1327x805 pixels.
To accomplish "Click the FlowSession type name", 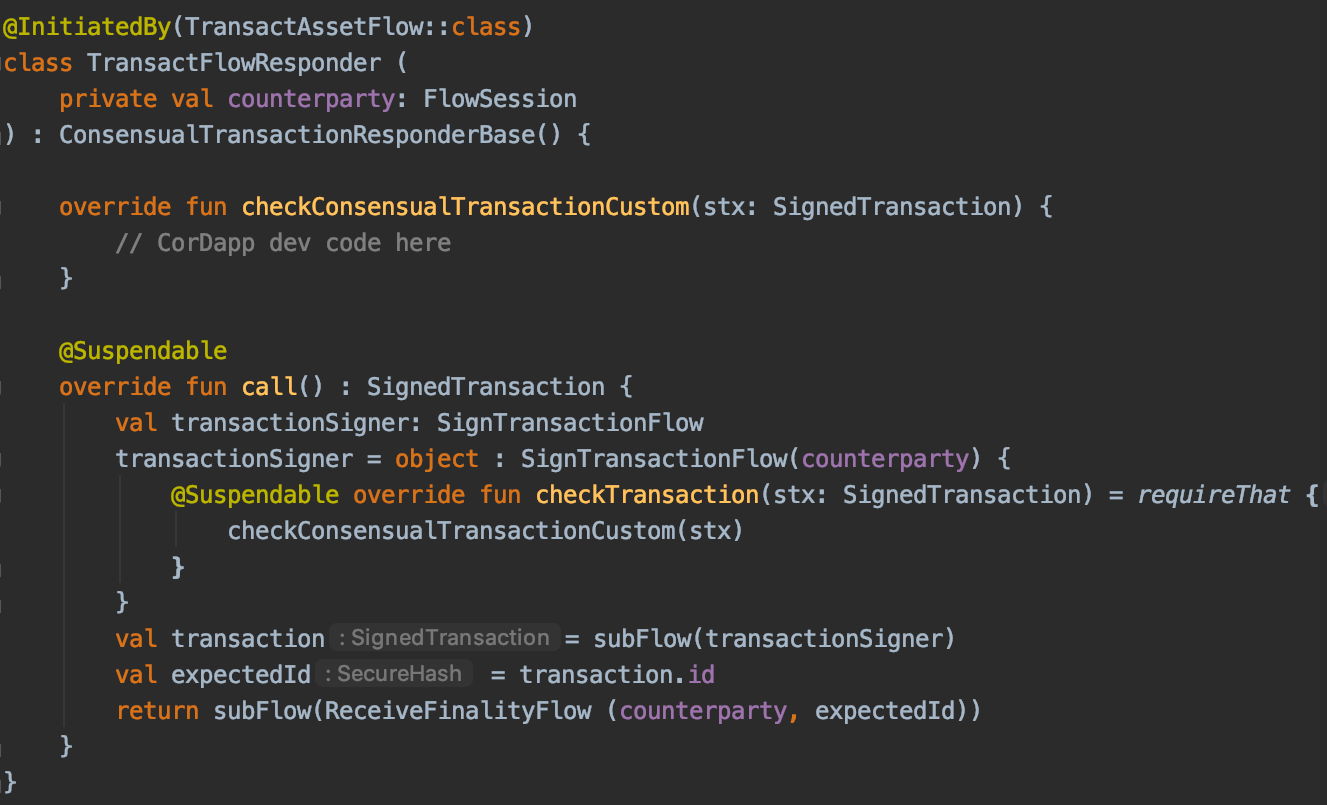I will click(x=500, y=99).
